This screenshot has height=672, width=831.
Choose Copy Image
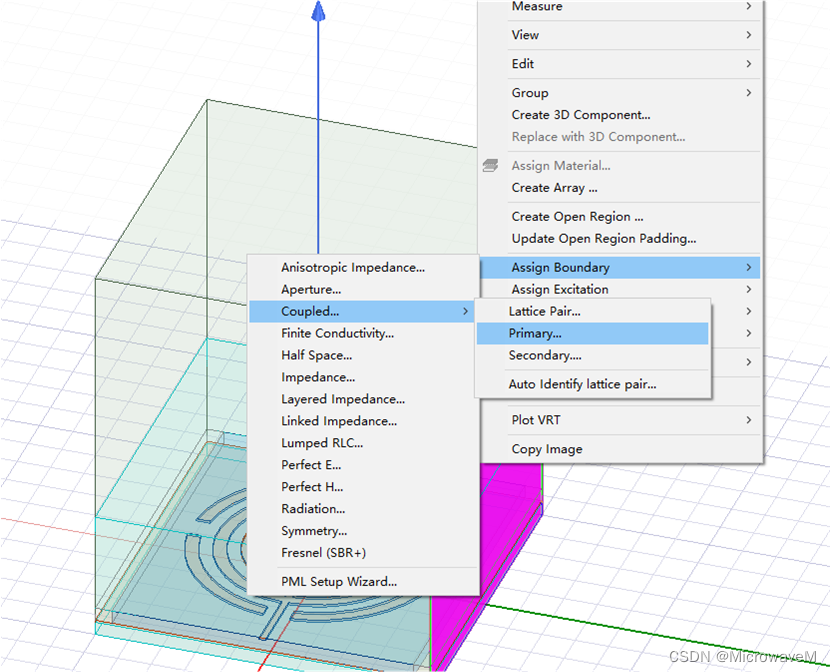[x=620, y=449]
